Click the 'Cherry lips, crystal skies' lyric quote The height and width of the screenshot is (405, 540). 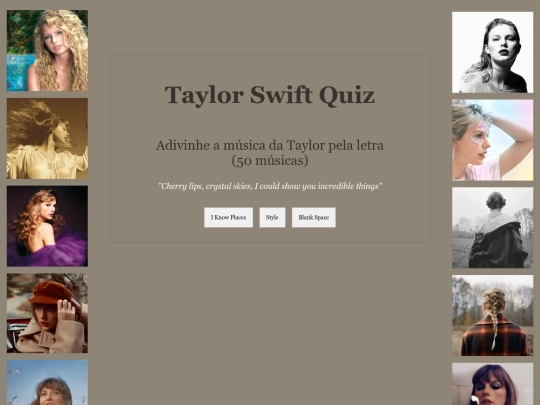pyautogui.click(x=270, y=186)
